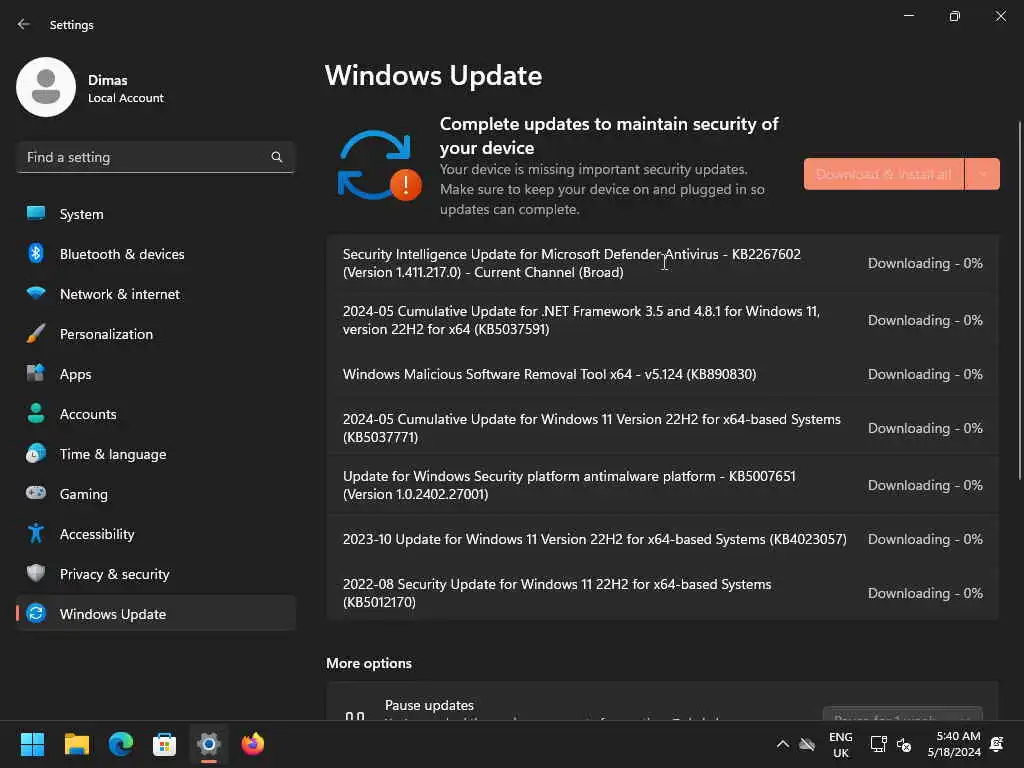1024x768 pixels.
Task: Click the Windows Update page title
Action: (x=434, y=76)
